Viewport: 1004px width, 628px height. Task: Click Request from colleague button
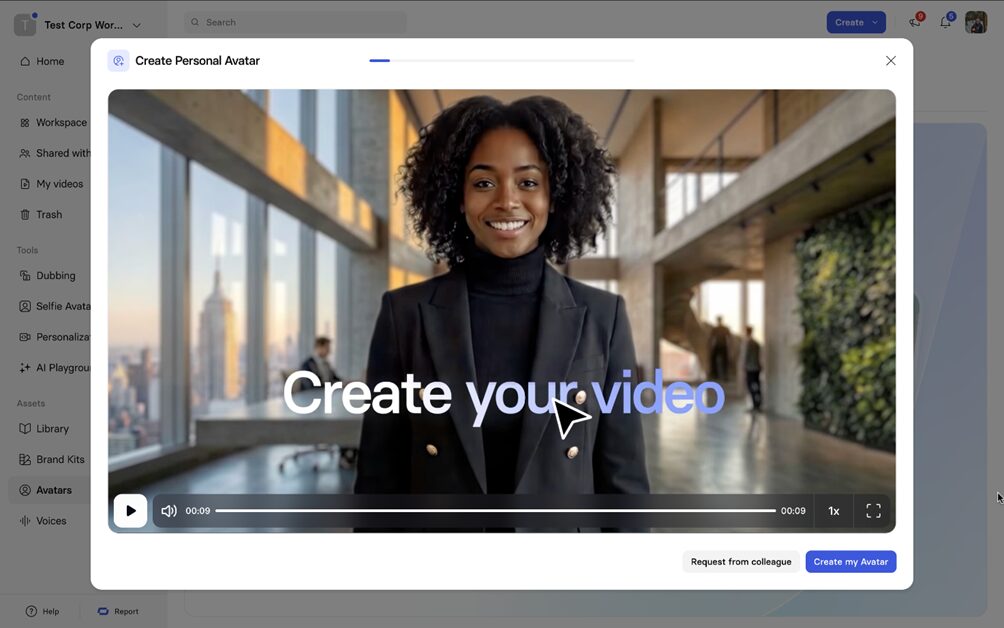(x=740, y=562)
